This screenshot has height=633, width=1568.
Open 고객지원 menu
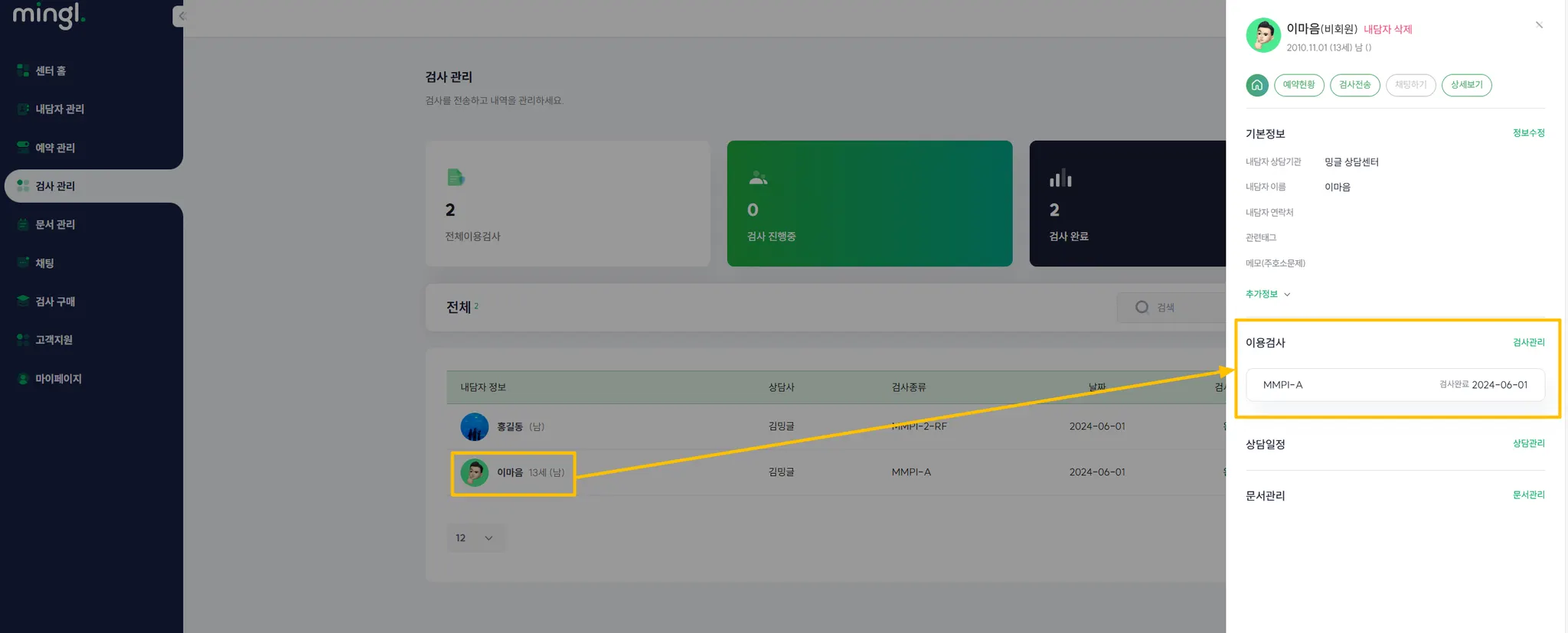coord(54,339)
